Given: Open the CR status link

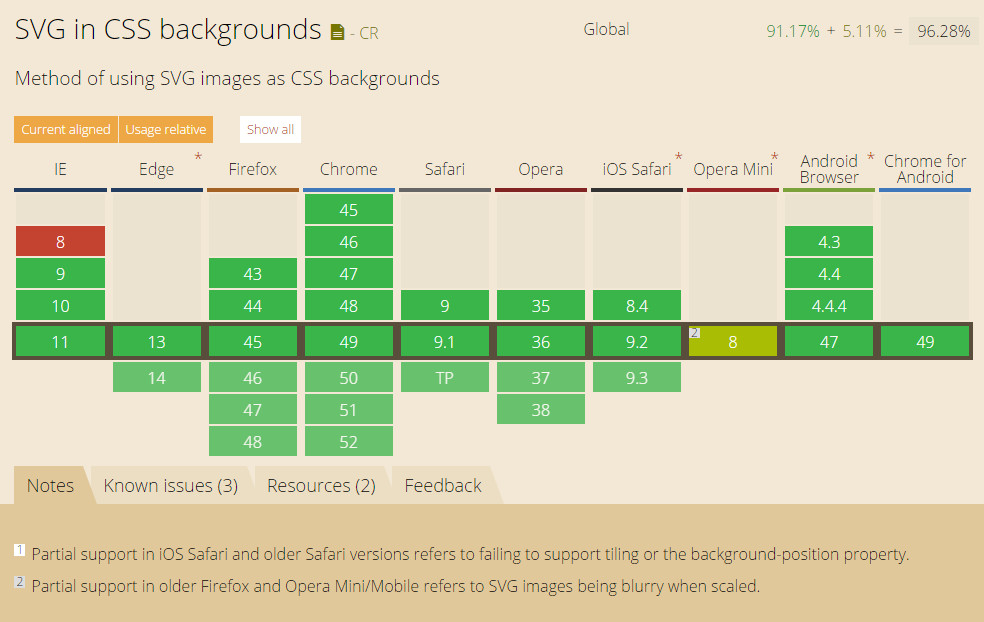Looking at the screenshot, I should coord(368,33).
